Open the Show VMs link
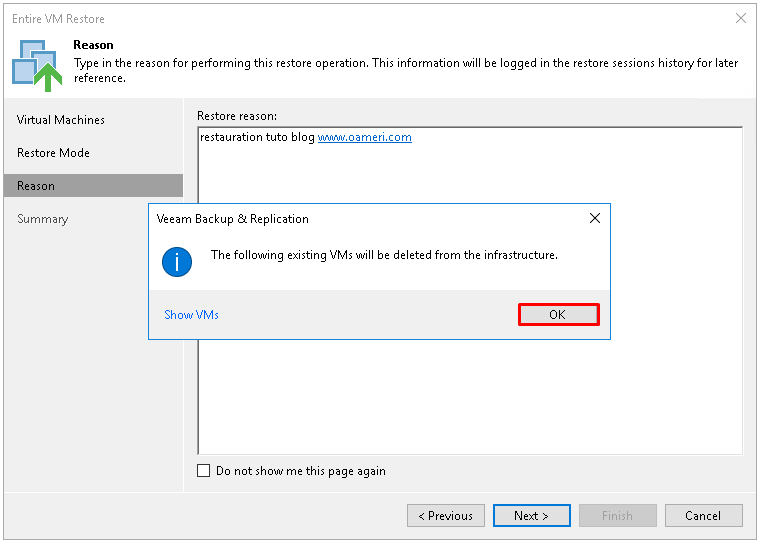This screenshot has height=544, width=763. coord(191,315)
